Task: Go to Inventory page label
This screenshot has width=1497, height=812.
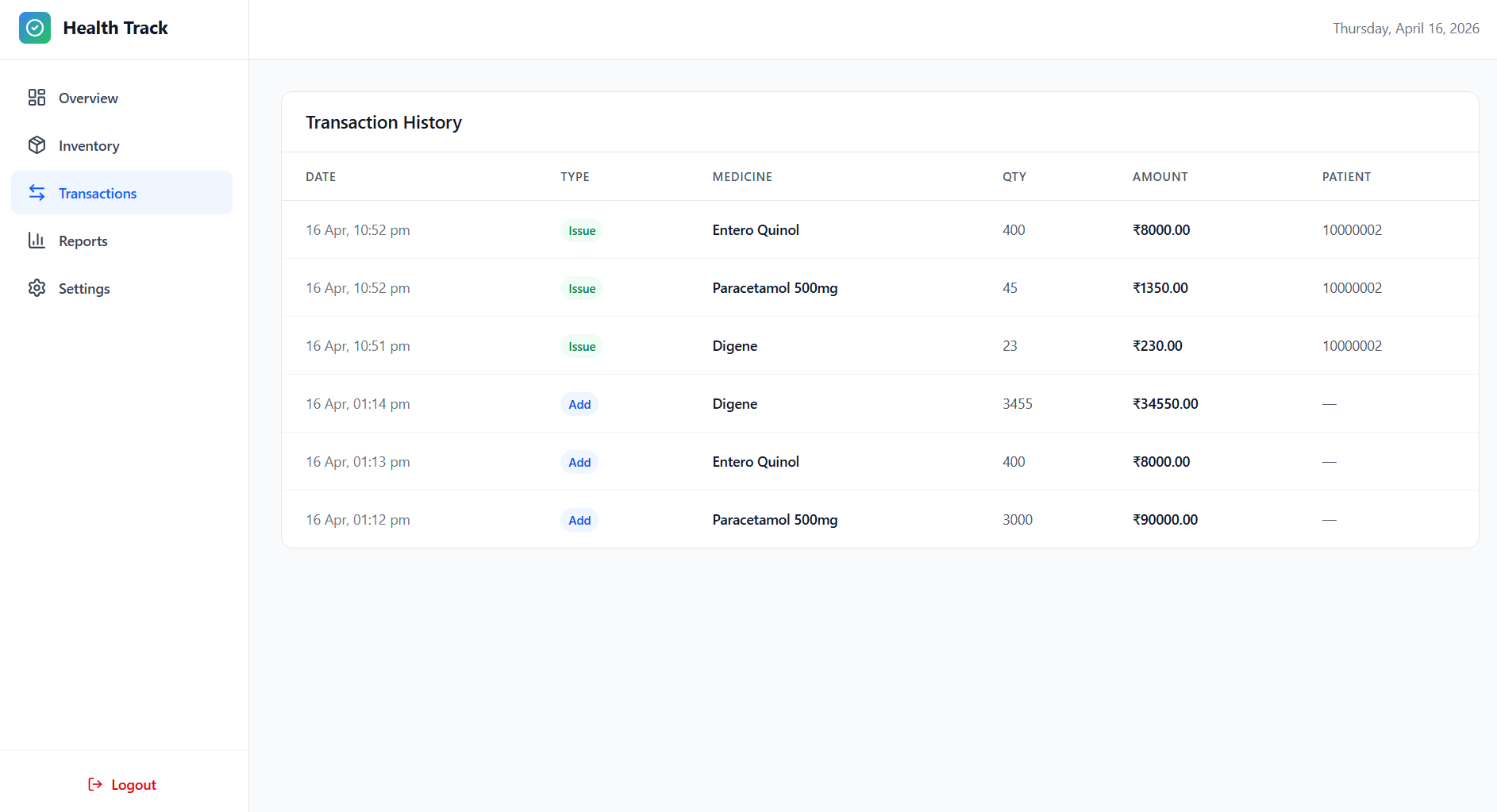Action: (89, 146)
